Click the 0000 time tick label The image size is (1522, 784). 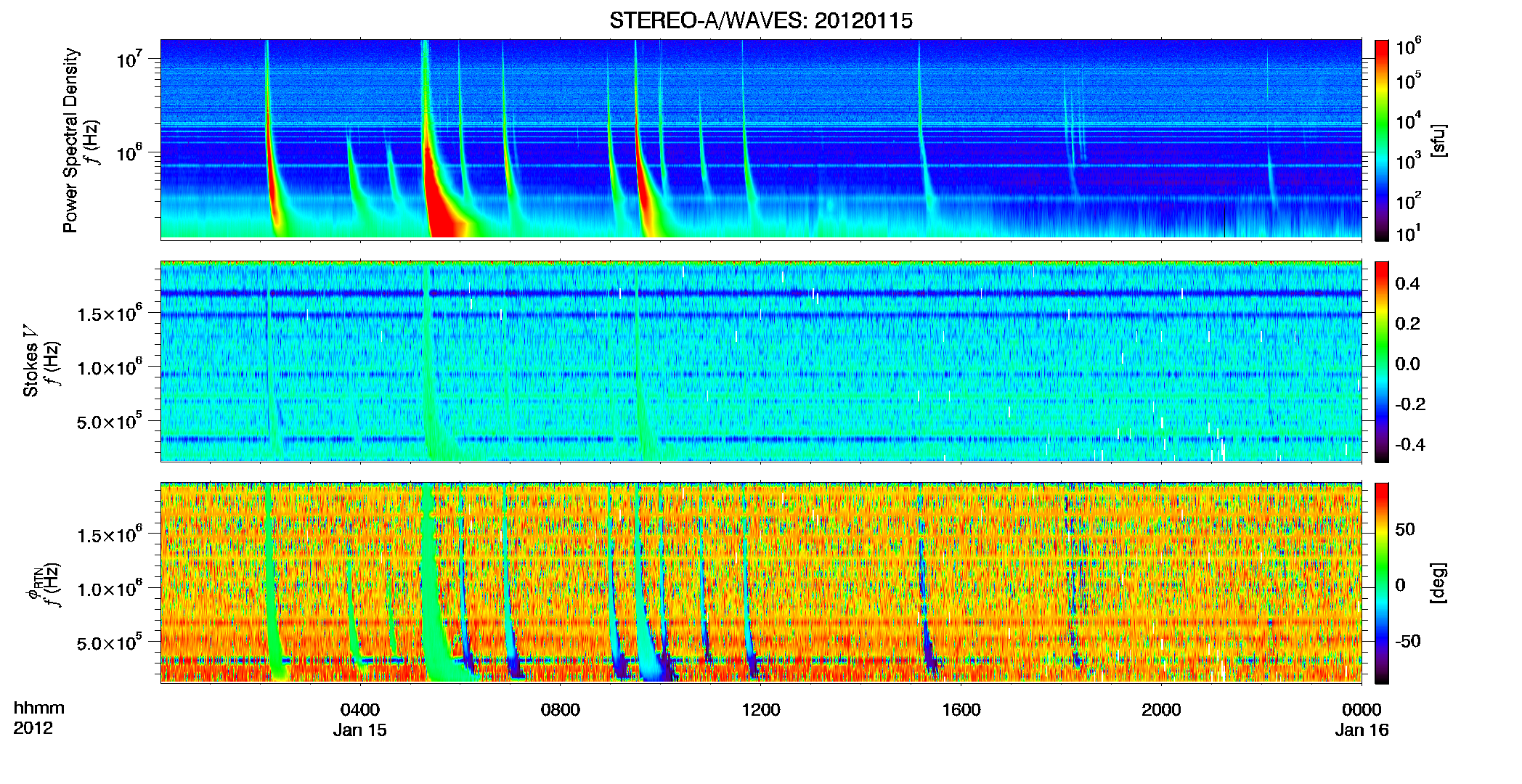(x=1362, y=710)
